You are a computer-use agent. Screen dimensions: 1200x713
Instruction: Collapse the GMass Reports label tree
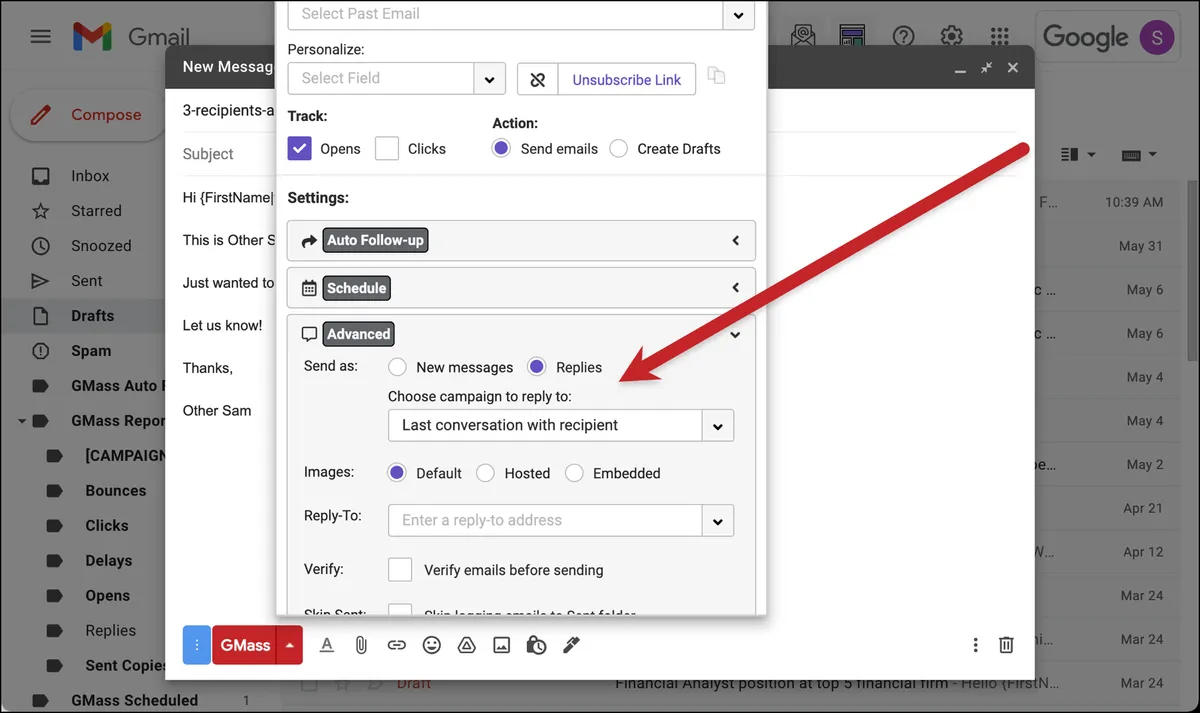pyautogui.click(x=22, y=421)
